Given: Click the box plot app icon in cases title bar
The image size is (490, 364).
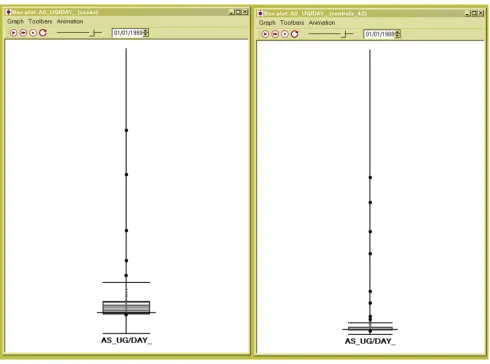Looking at the screenshot, I should pos(8,12).
